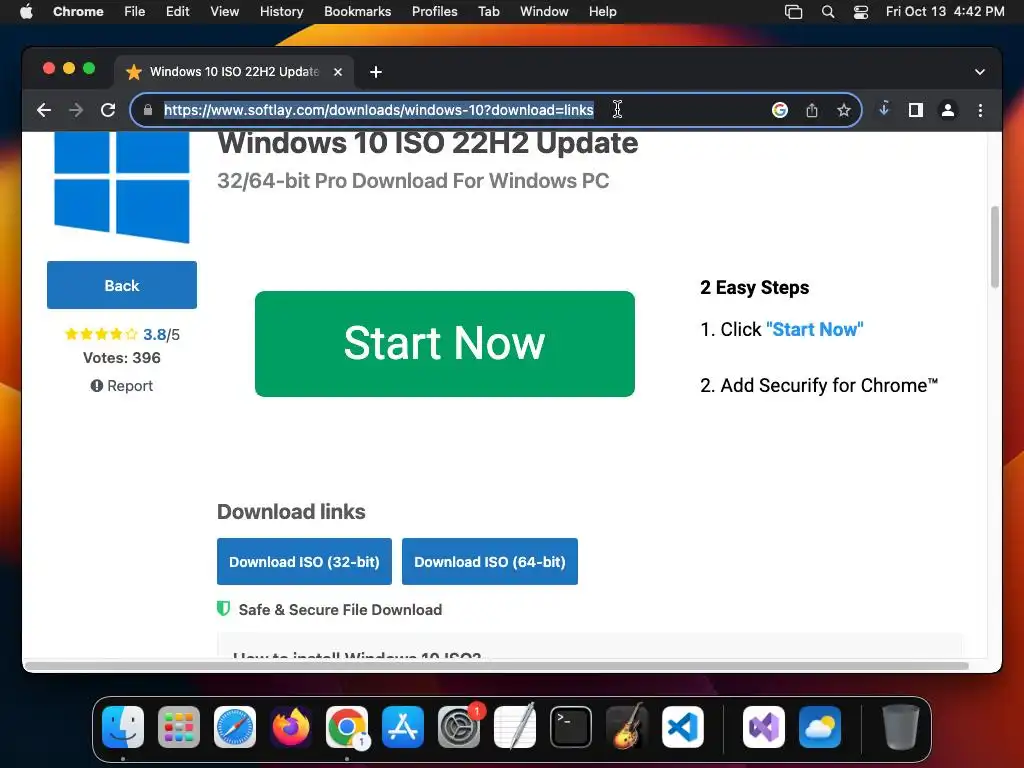Open Visual Studio Code from the Dock
Screen dimensions: 1024x768
682,727
